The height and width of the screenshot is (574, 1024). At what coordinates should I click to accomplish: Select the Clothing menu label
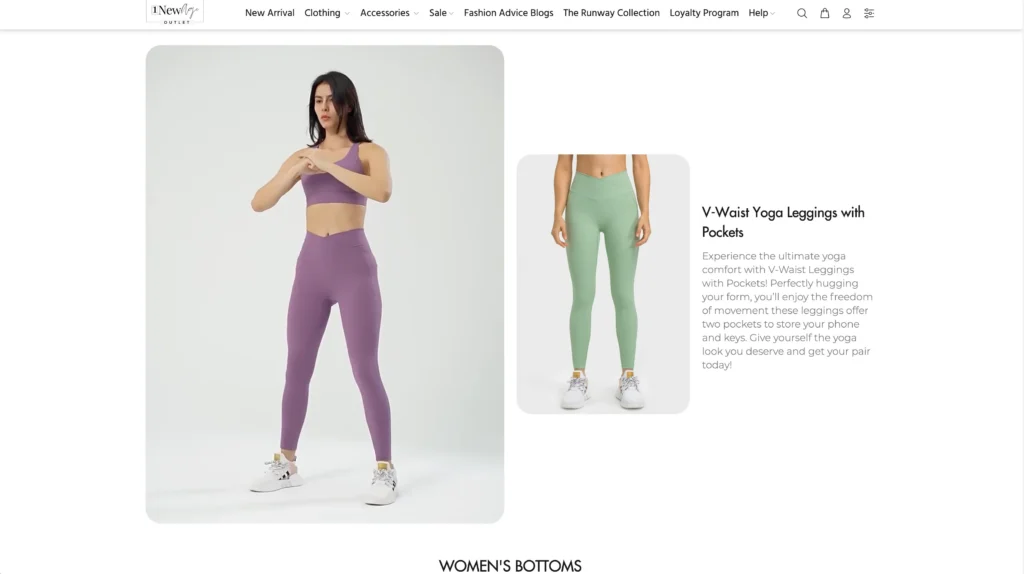click(322, 13)
